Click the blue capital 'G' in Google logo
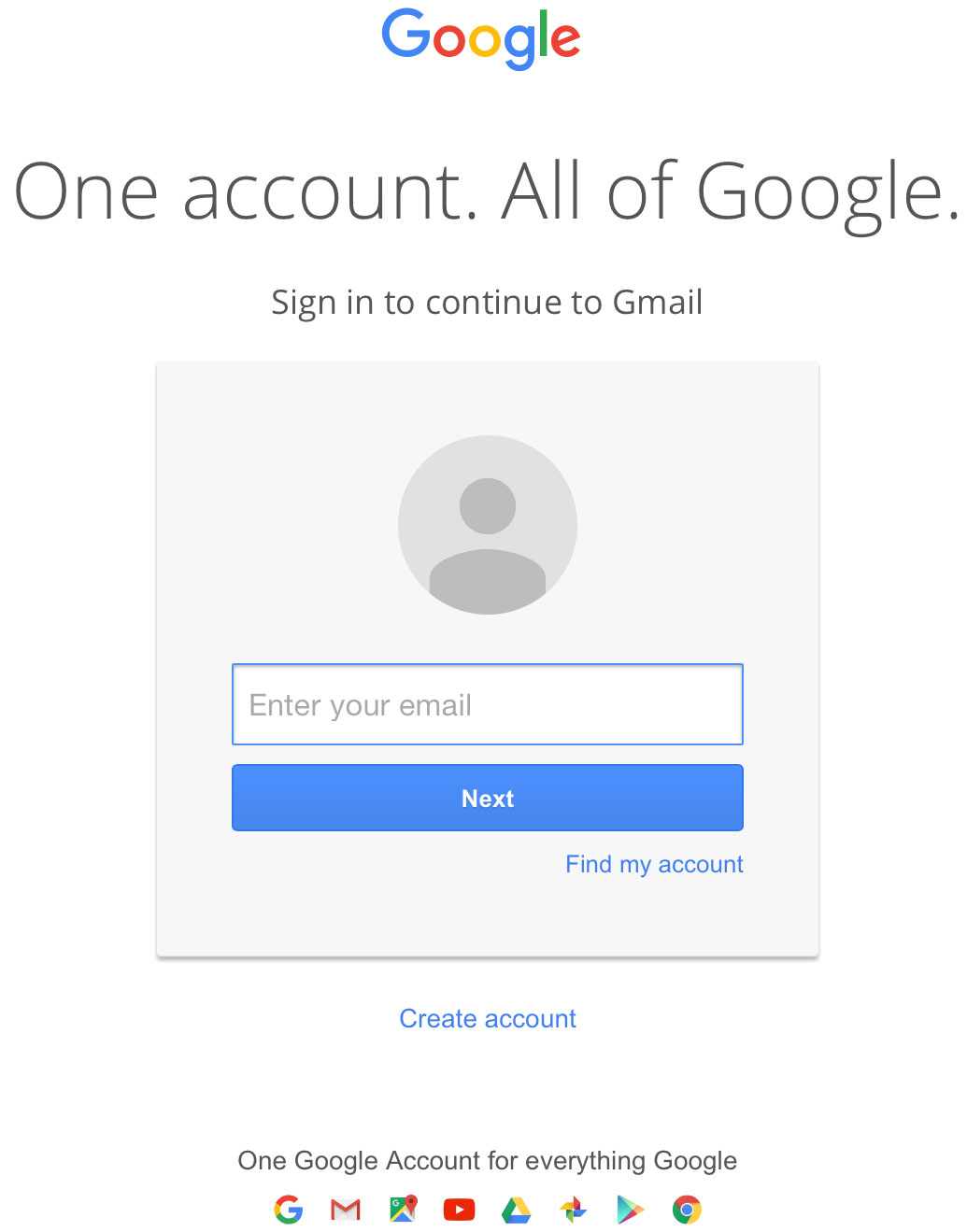 [x=405, y=35]
